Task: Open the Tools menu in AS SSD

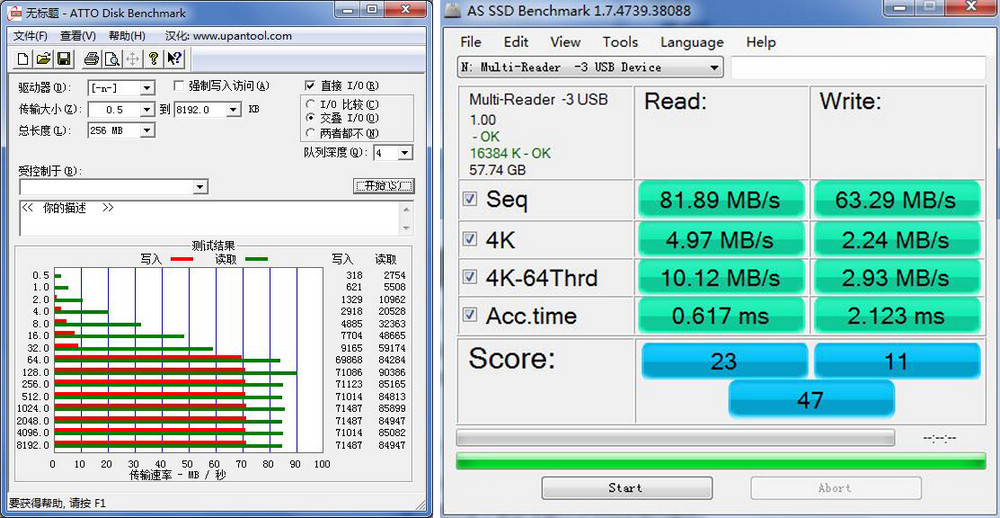Action: point(621,42)
